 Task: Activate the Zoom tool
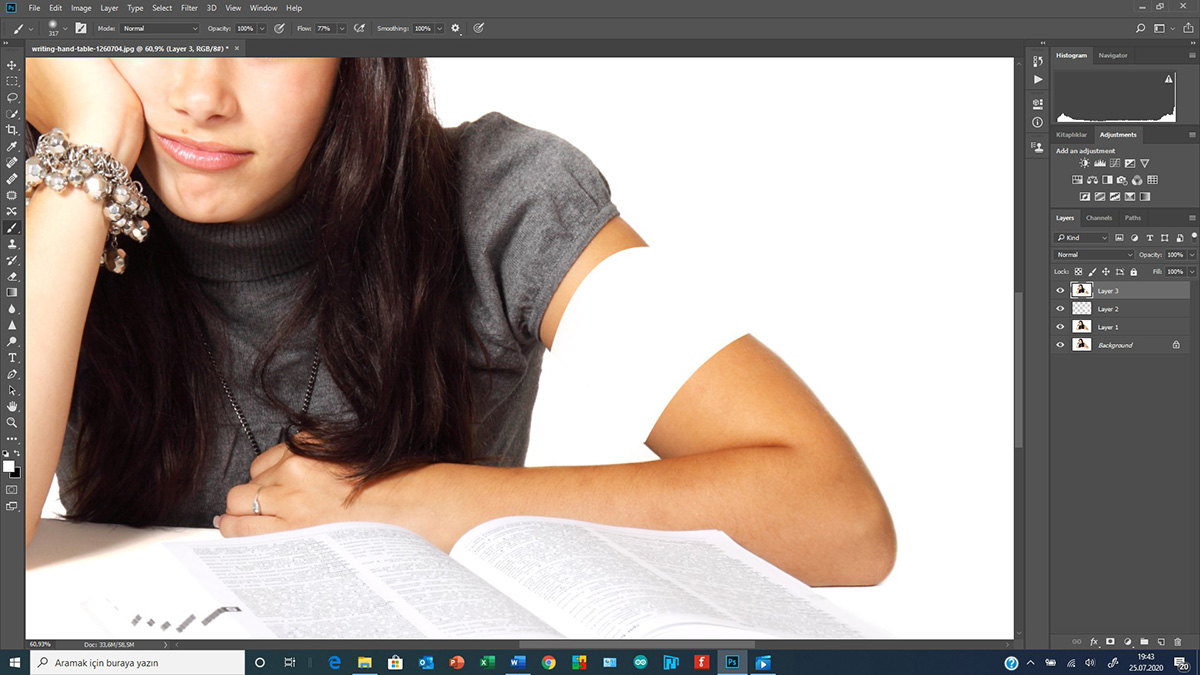pos(12,422)
